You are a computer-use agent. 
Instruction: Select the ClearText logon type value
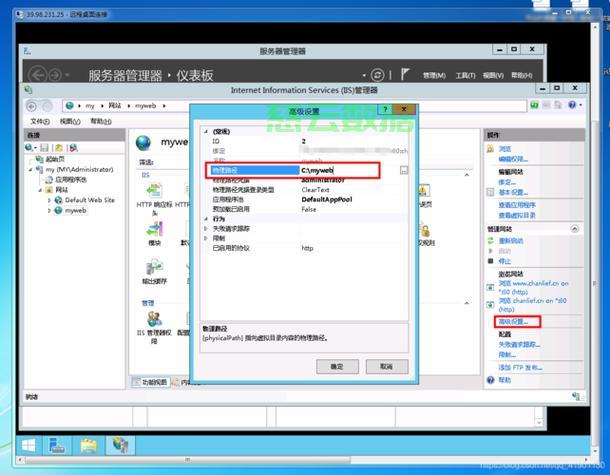[316, 190]
